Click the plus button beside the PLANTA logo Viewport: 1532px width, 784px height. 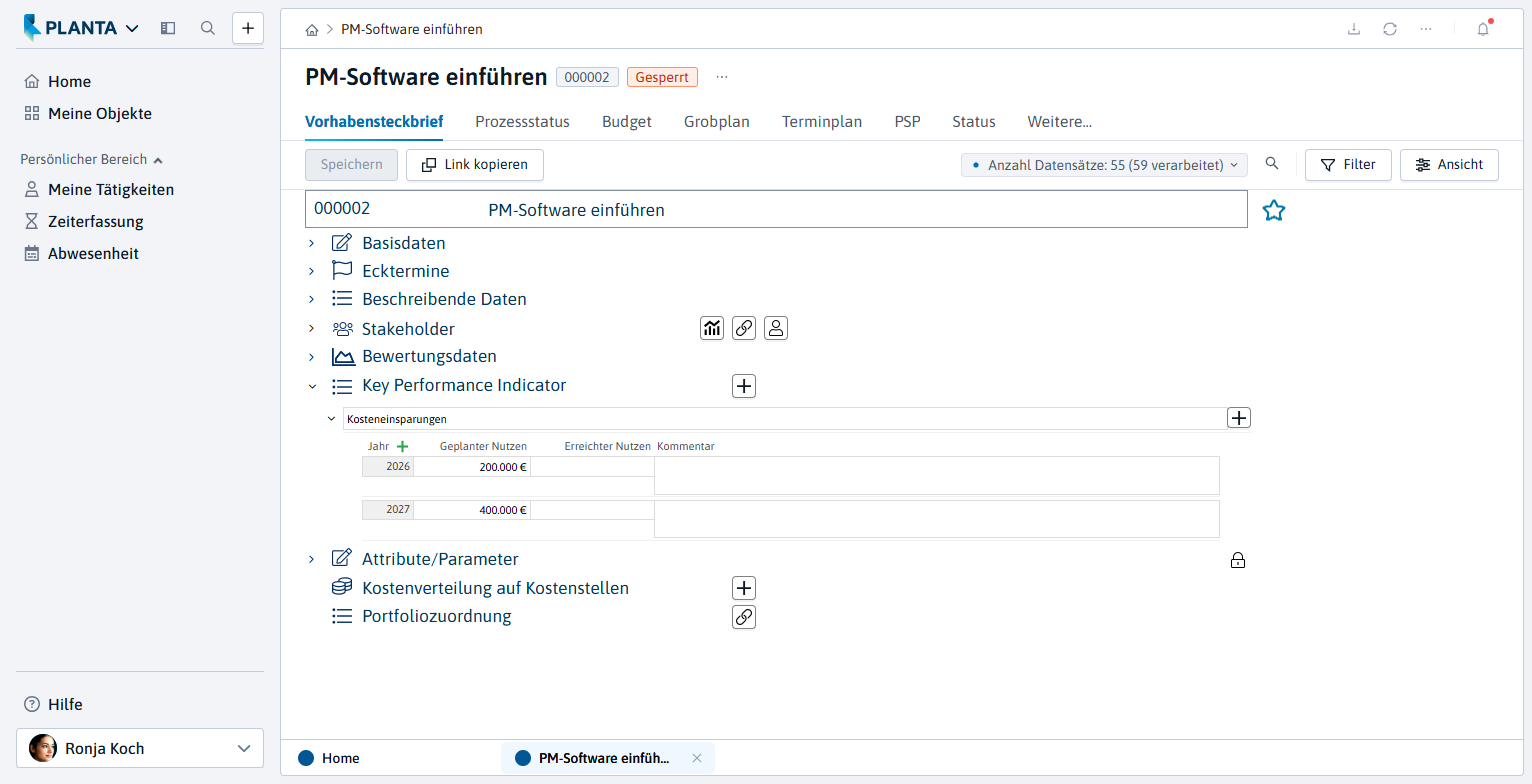click(x=248, y=28)
